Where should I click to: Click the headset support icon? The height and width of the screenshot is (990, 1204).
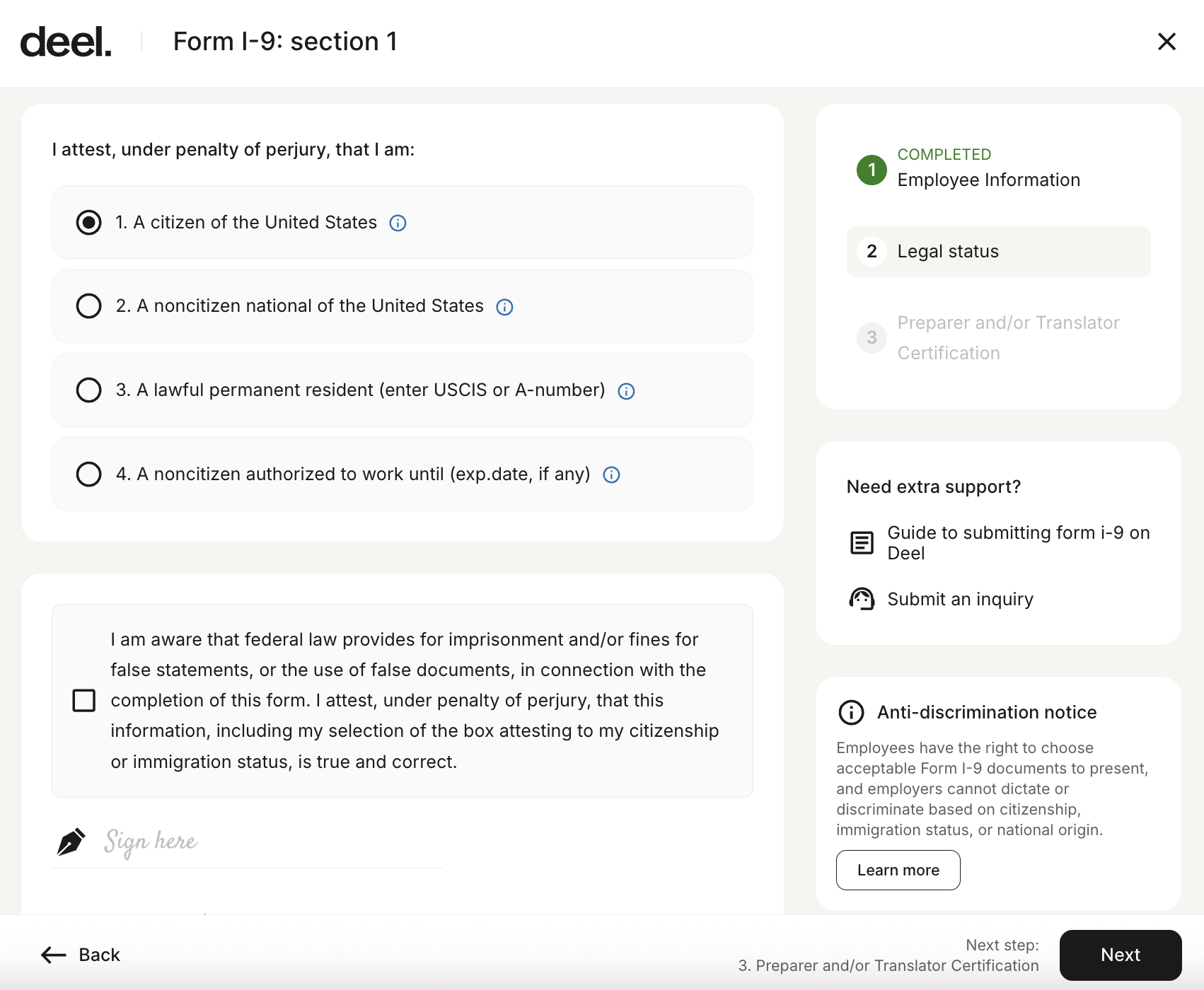862,599
